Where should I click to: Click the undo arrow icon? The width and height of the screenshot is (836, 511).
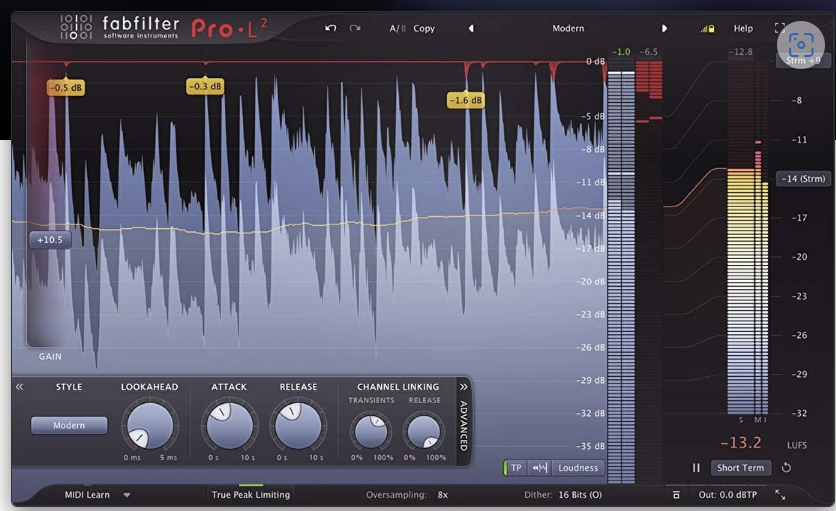tap(331, 28)
